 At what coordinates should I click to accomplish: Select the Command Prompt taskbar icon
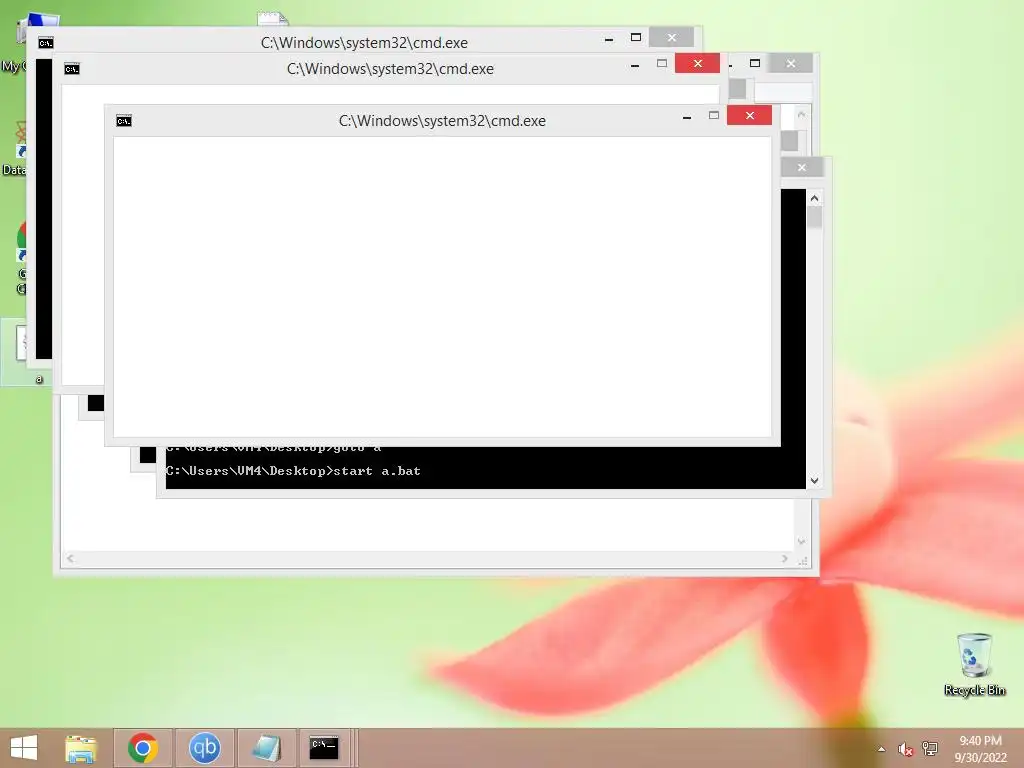pos(324,748)
